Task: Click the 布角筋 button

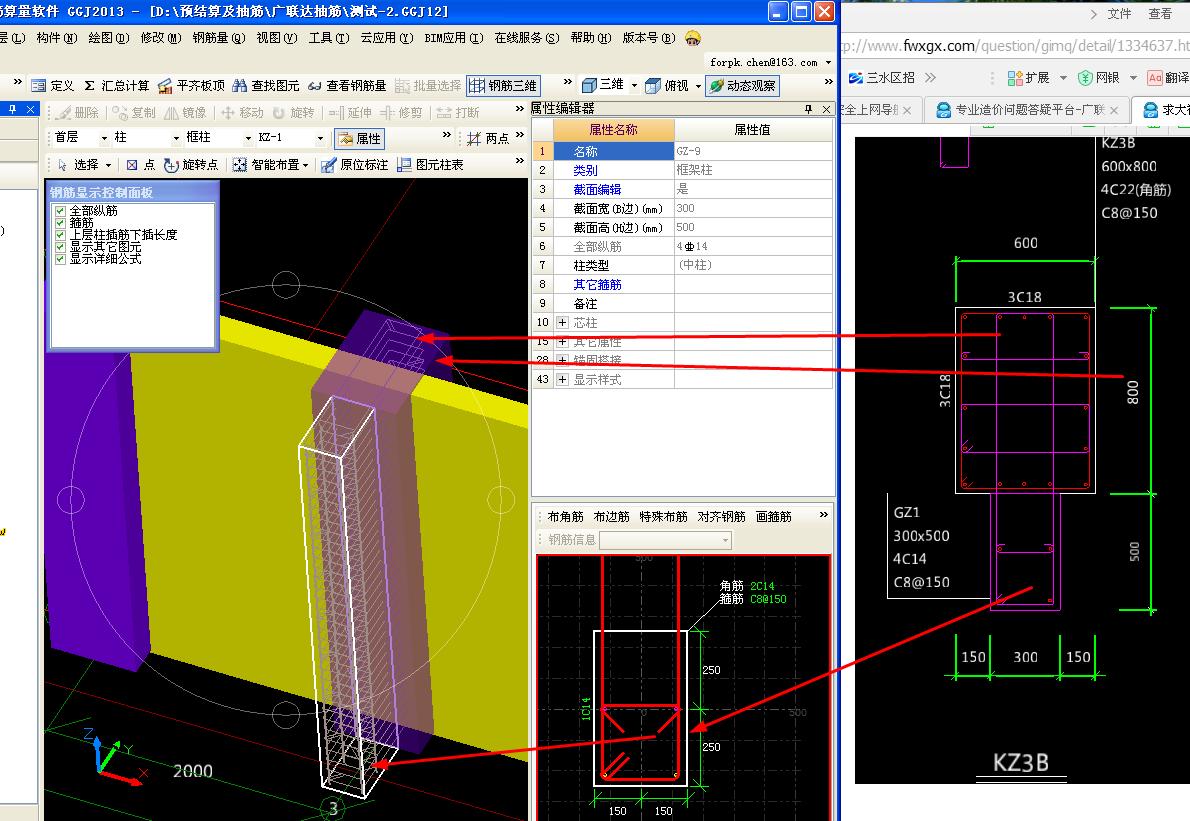Action: pyautogui.click(x=565, y=517)
